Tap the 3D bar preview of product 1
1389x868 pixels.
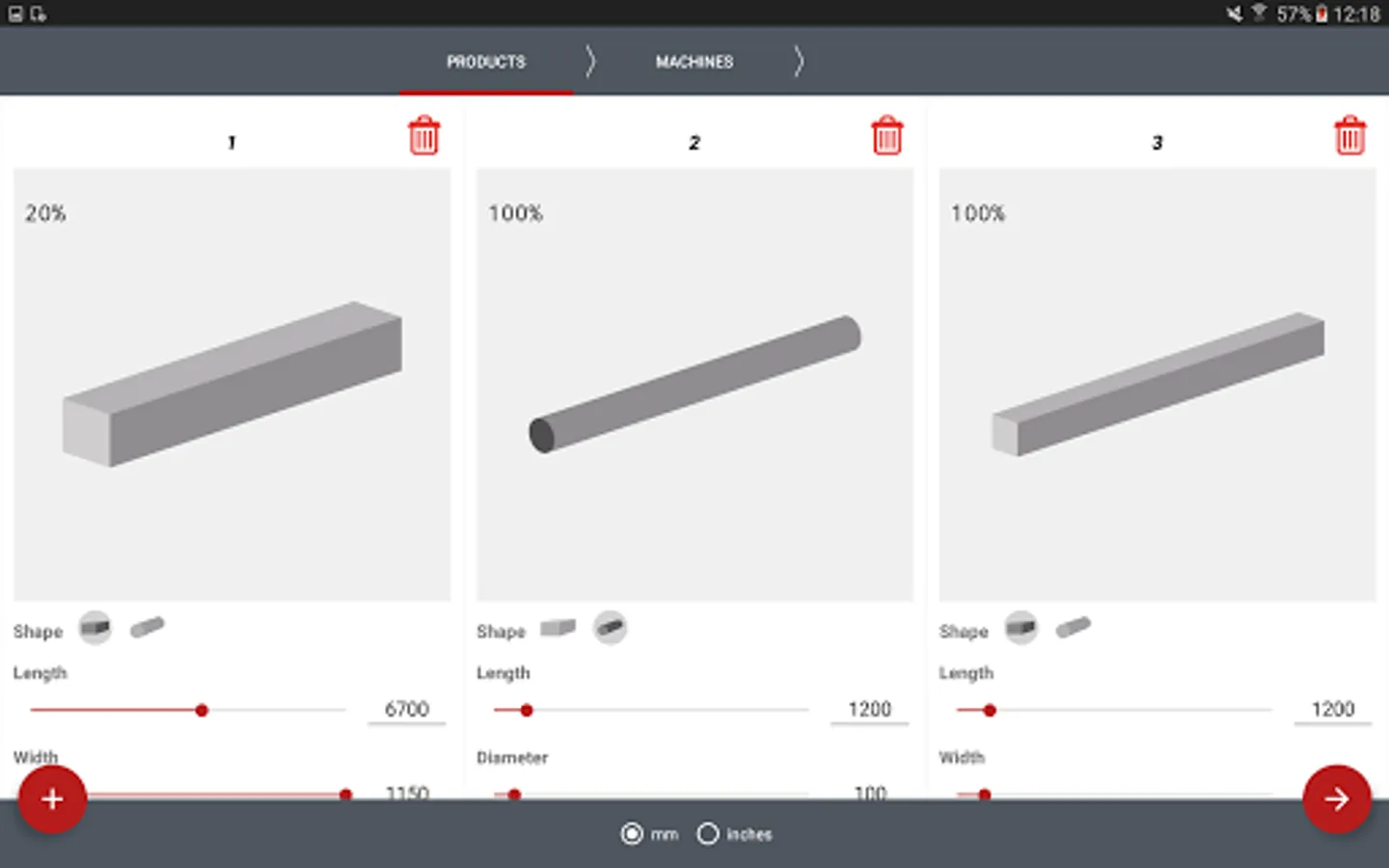coord(232,384)
